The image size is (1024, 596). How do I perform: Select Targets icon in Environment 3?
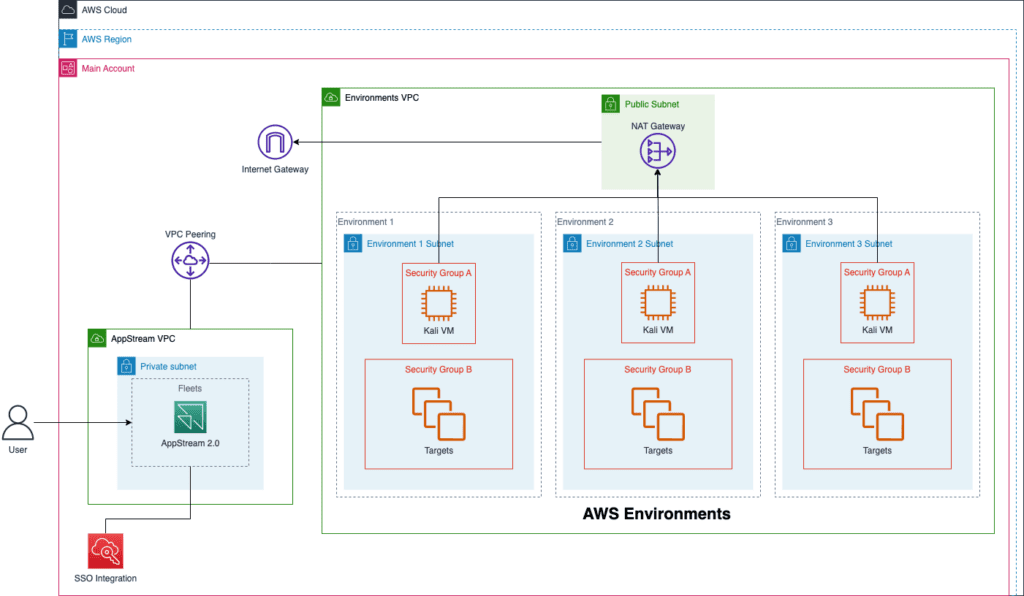877,414
